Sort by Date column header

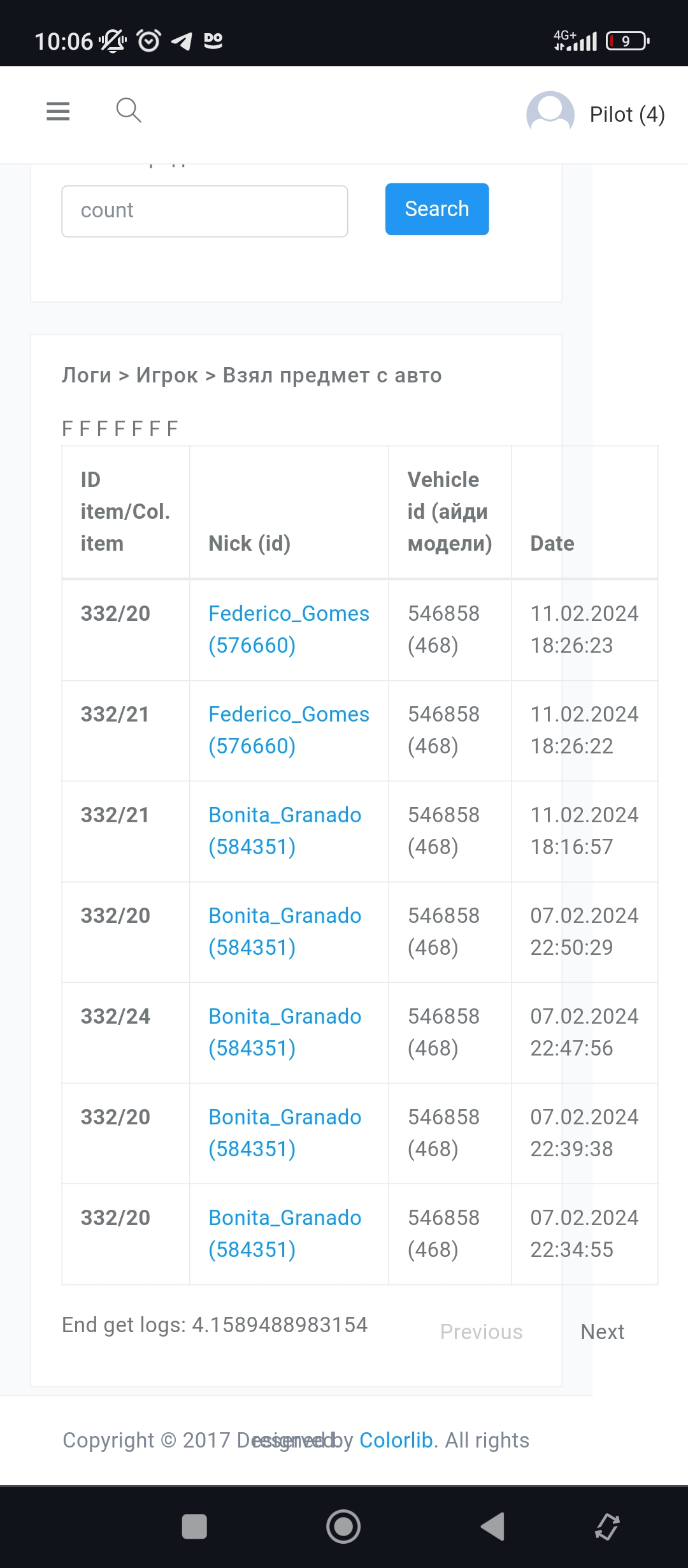[552, 543]
